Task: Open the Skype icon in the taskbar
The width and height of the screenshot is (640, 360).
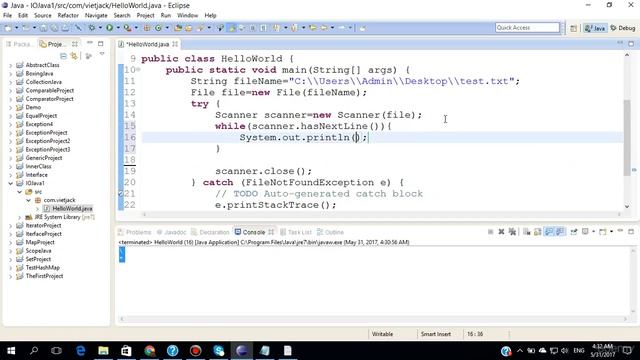Action: coord(219,351)
